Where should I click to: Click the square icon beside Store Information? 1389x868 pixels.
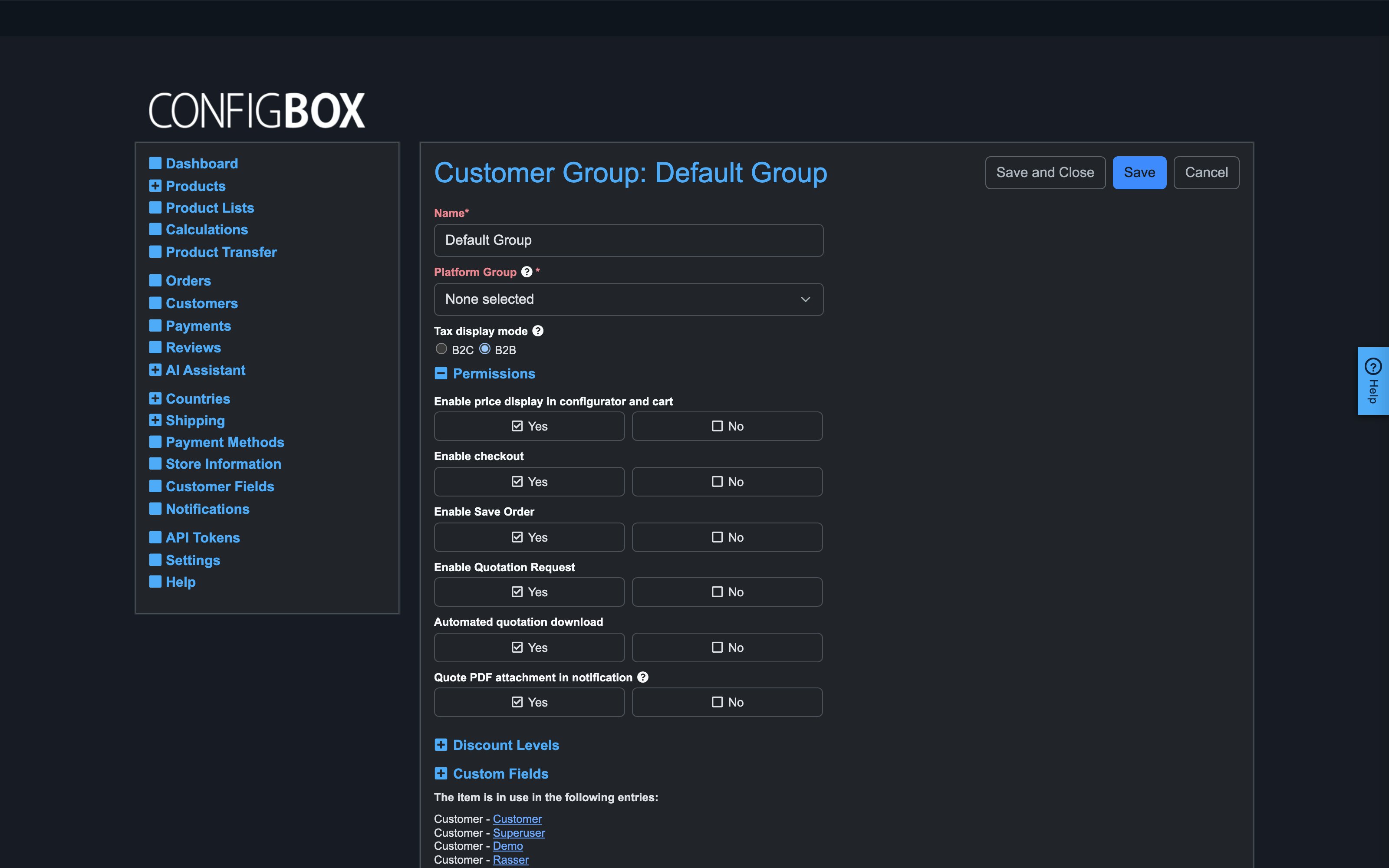[155, 463]
